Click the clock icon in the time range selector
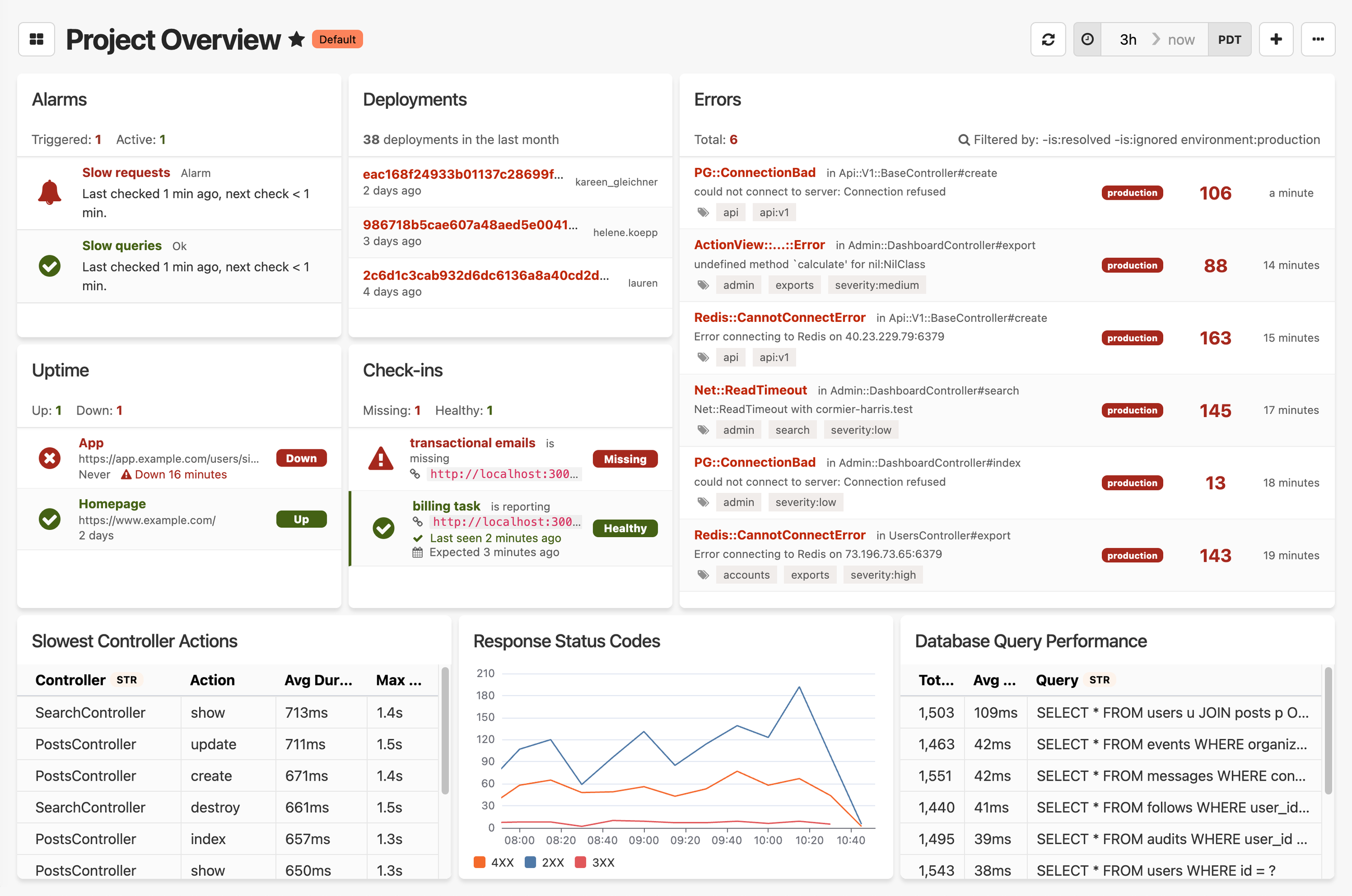The width and height of the screenshot is (1352, 896). [x=1087, y=39]
